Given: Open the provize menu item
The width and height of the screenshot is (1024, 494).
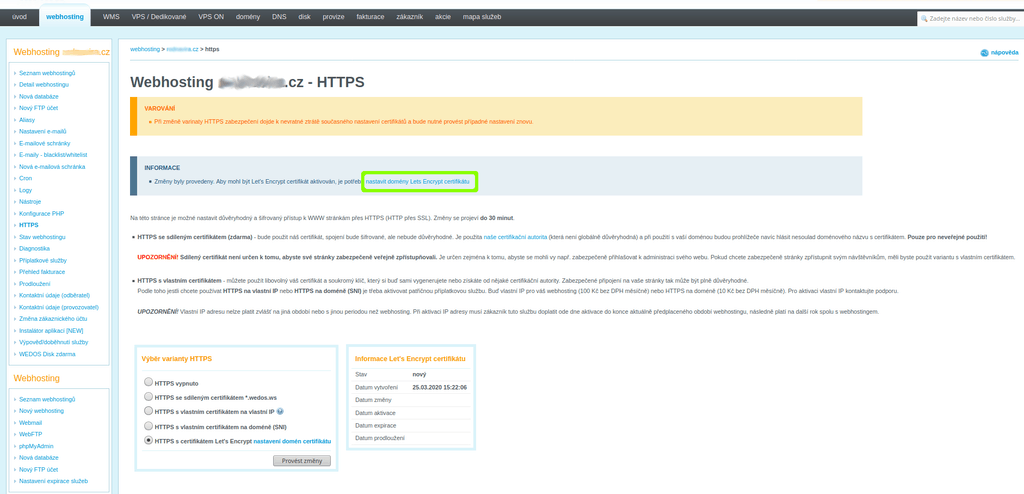Looking at the screenshot, I should (x=333, y=17).
